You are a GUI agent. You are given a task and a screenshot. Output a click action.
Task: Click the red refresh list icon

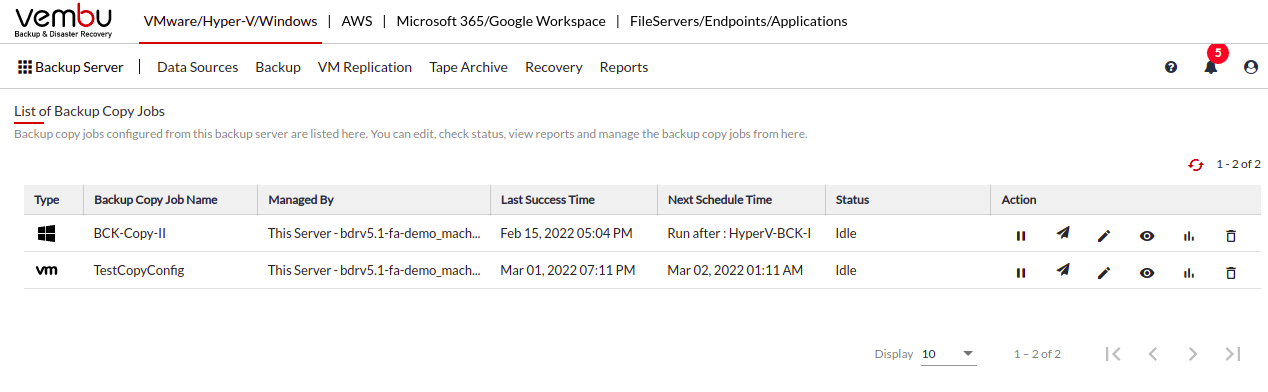point(1195,164)
